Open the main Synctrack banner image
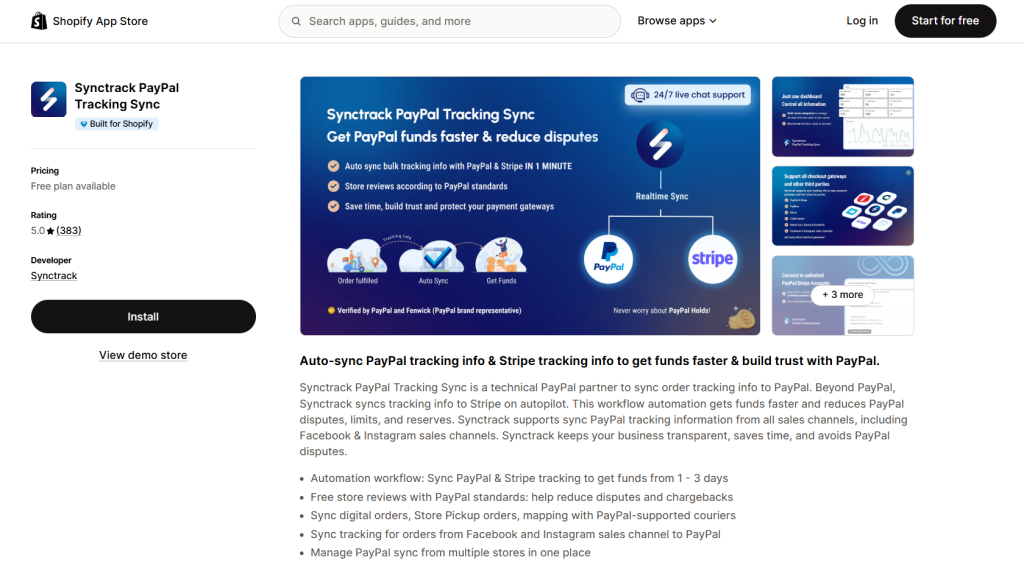 pos(530,206)
